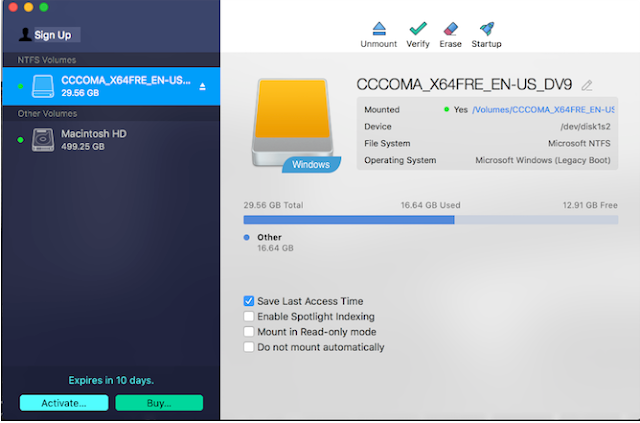Click the Sign Up link
Screen dimensions: 640x423
pyautogui.click(x=53, y=35)
